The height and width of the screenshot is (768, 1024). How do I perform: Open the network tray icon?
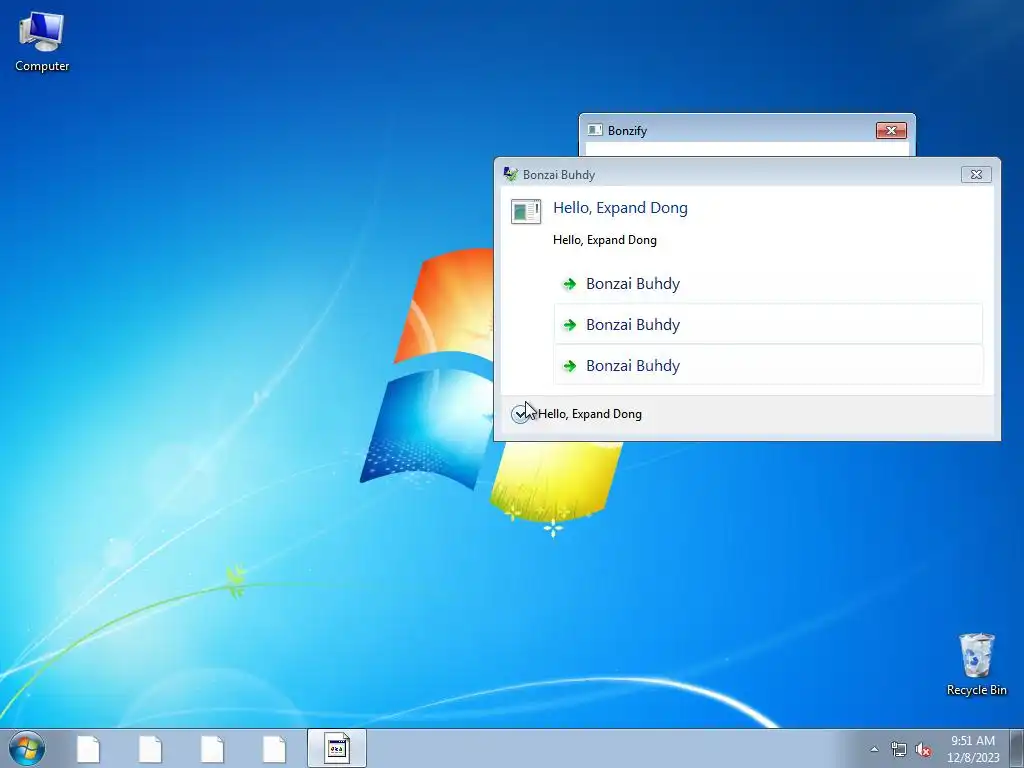coord(899,749)
